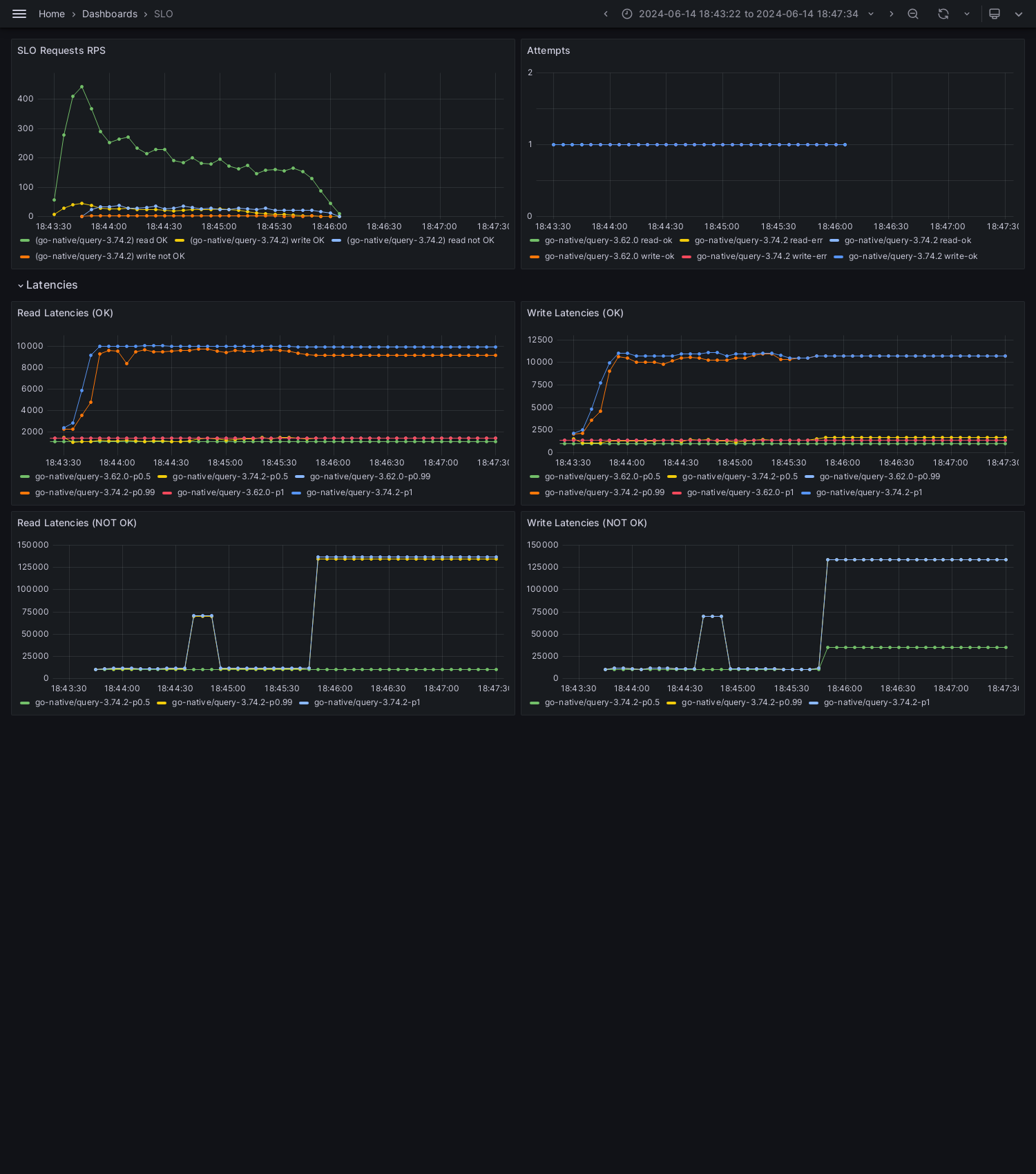The height and width of the screenshot is (1174, 1036).
Task: Click 70000 spike top in Write Latencies NOT OK
Action: (712, 616)
